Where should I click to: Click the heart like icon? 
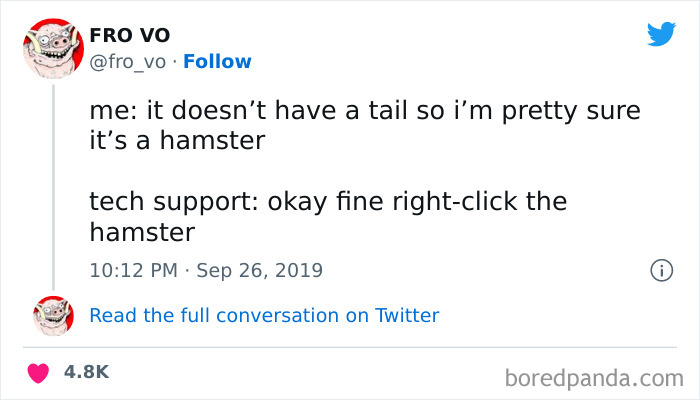37,372
